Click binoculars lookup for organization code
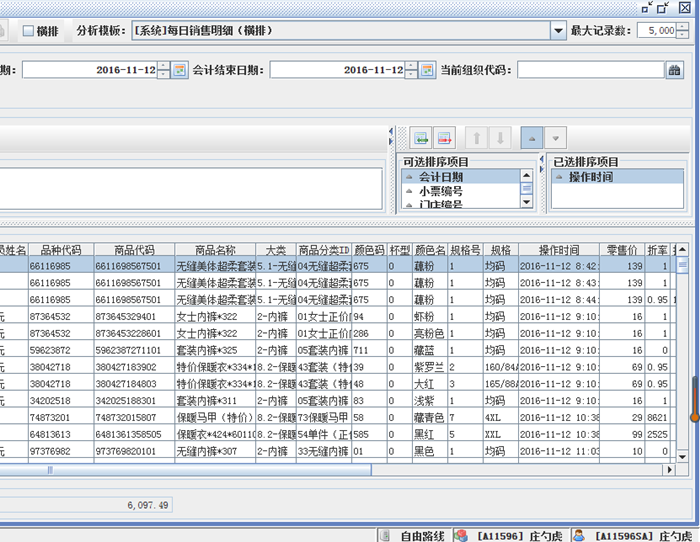The image size is (700, 542). point(675,70)
